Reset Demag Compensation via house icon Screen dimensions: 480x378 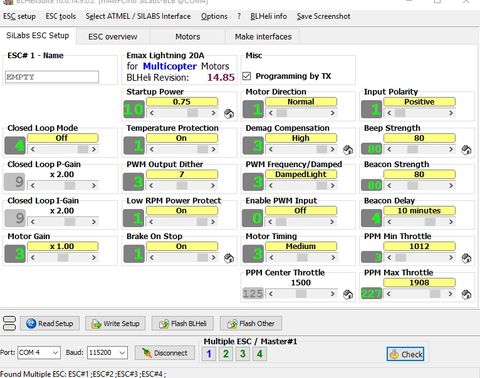tap(348, 150)
